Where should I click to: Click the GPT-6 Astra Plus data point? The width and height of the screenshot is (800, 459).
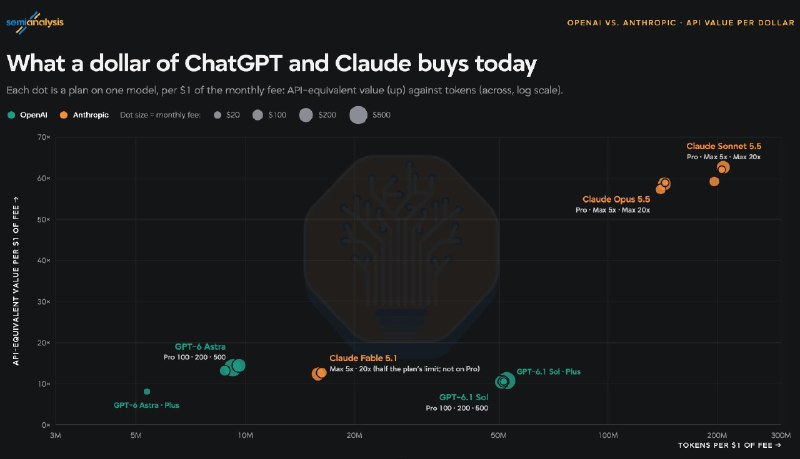click(x=147, y=392)
